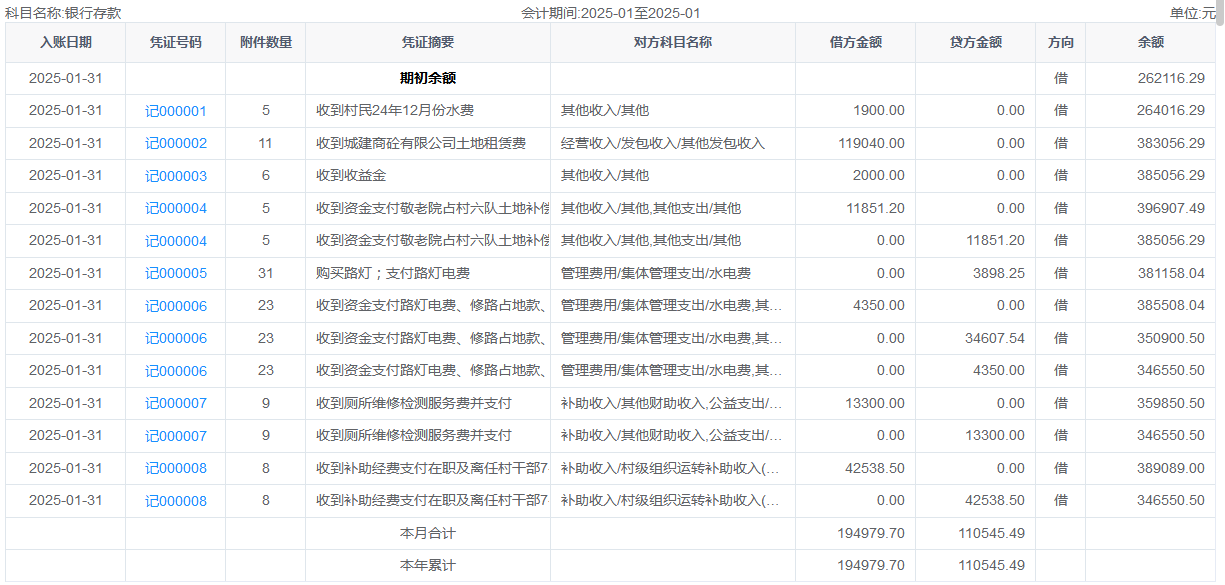Open voucher 记000008 on the 389089.00 balance row

pos(176,469)
